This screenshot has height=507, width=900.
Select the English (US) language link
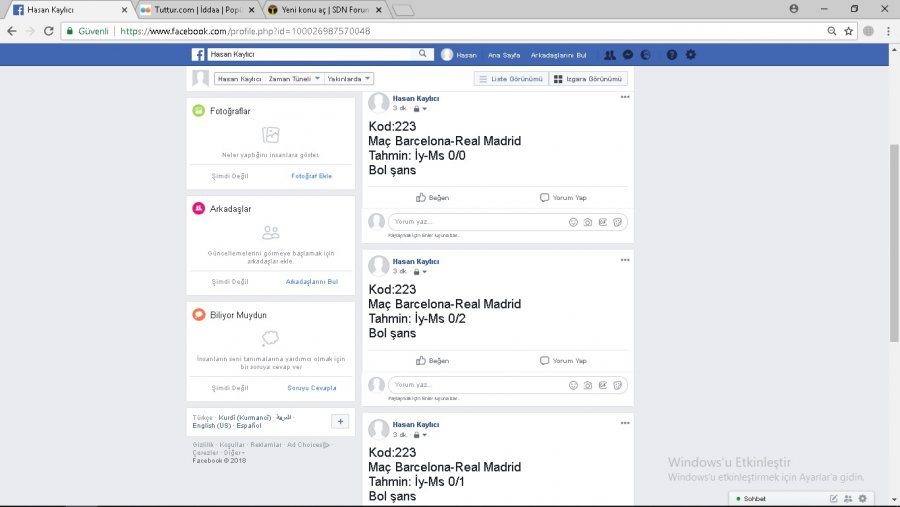(211, 425)
